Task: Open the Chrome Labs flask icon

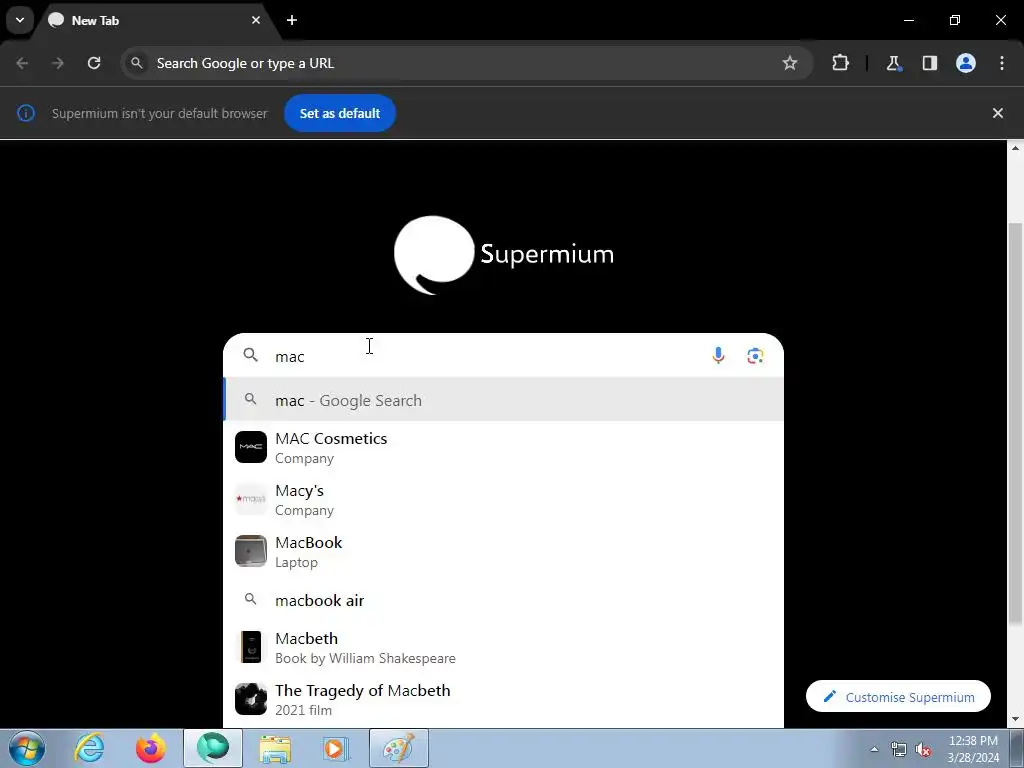Action: pyautogui.click(x=893, y=63)
